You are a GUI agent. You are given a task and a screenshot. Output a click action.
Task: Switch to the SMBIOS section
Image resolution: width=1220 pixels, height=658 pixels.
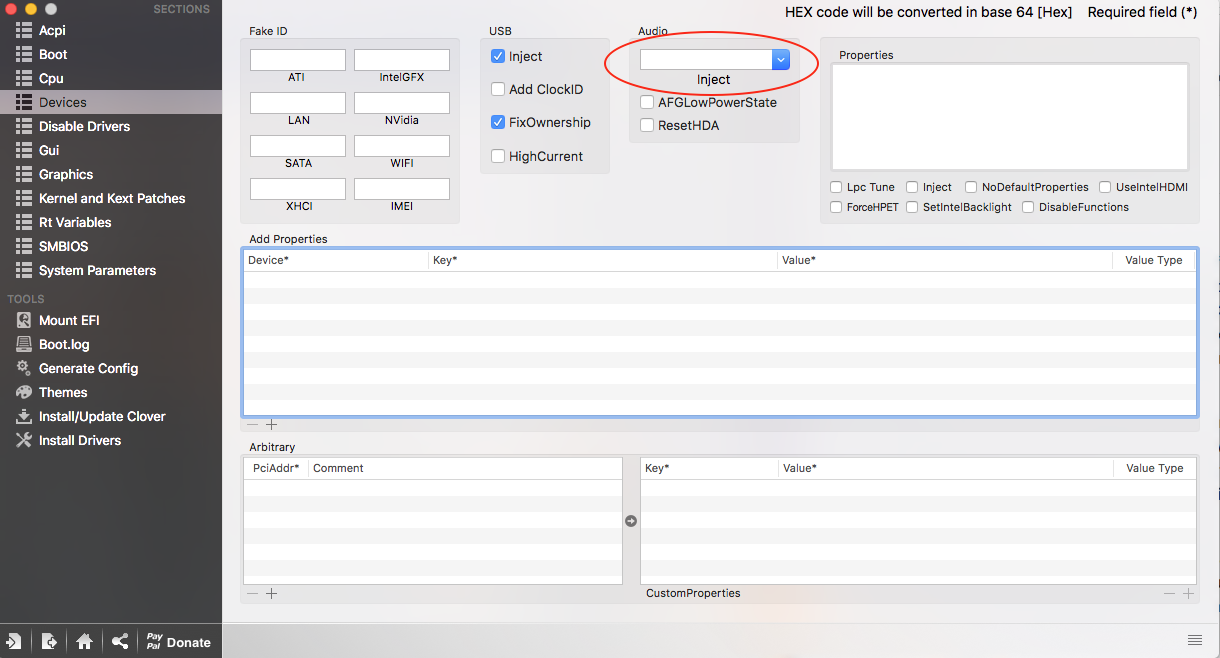pos(63,246)
